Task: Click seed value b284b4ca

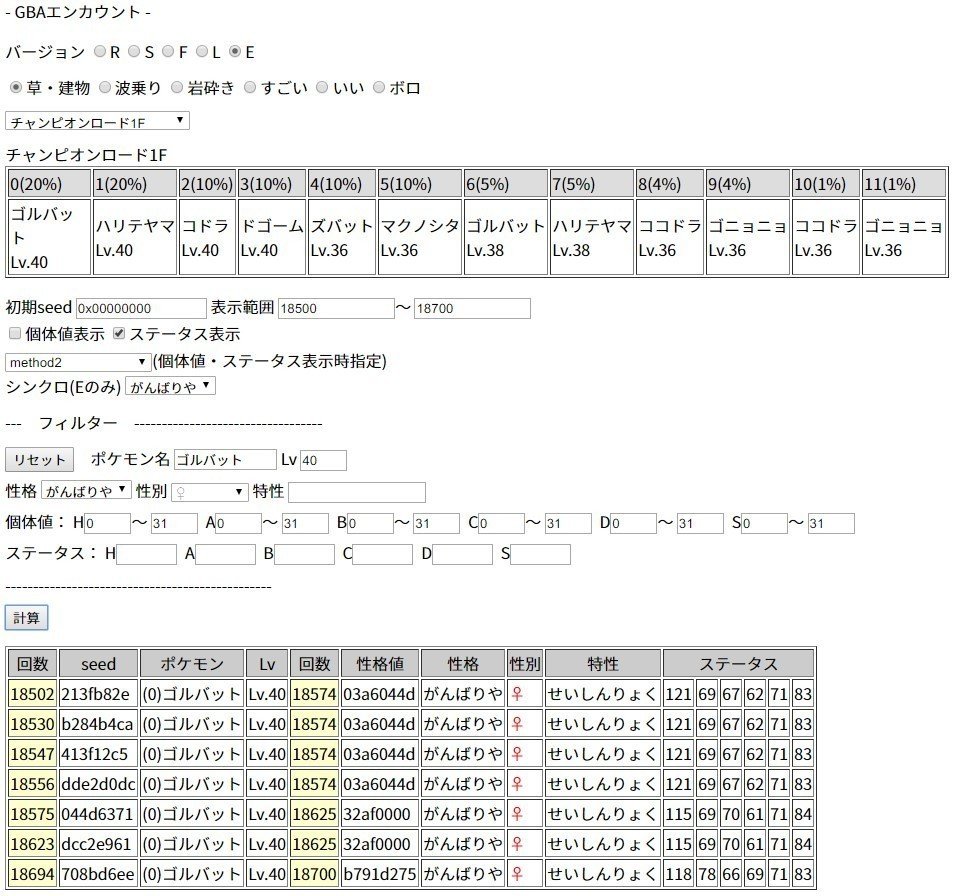Action: [98, 724]
